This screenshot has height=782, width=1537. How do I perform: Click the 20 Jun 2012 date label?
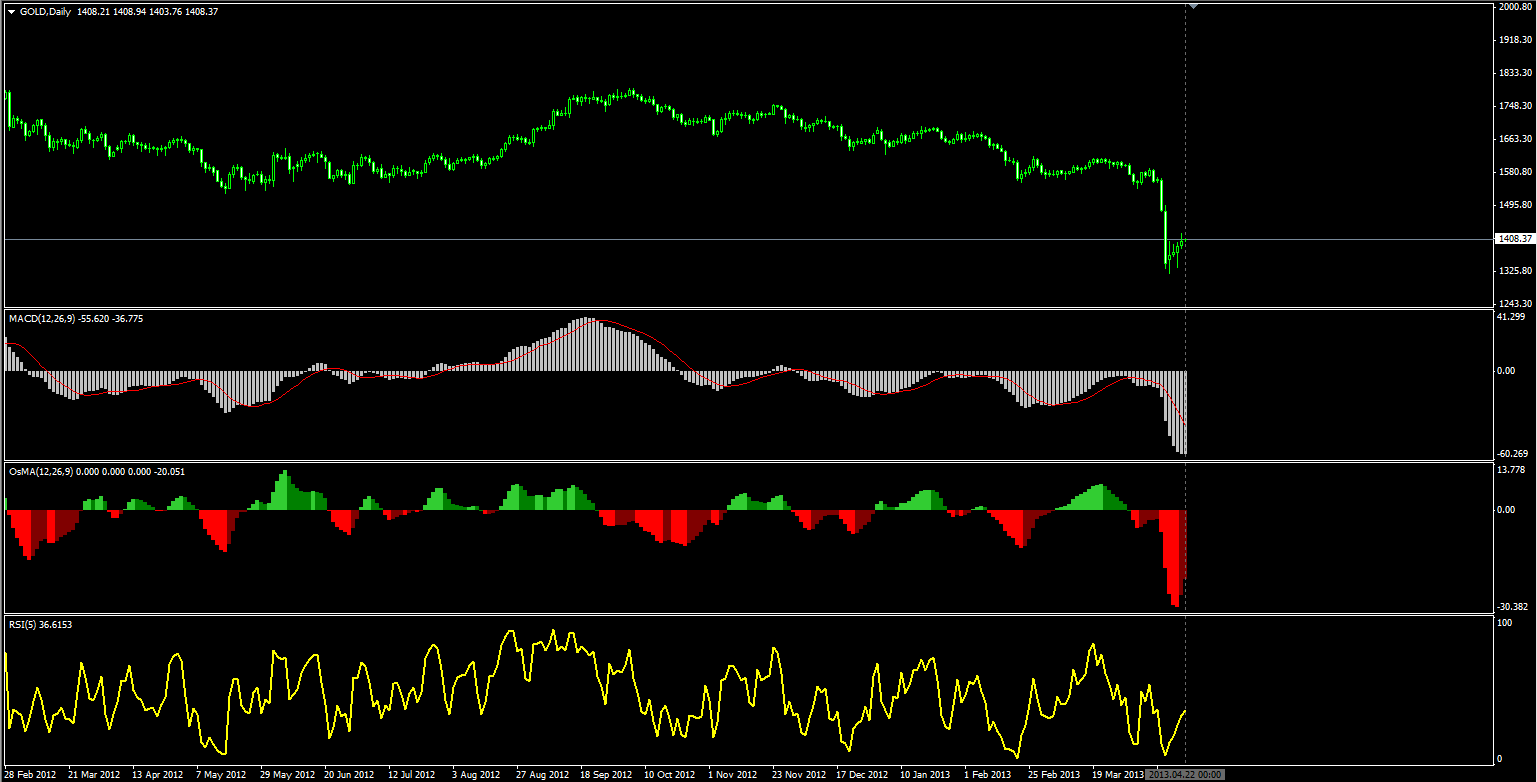point(349,774)
